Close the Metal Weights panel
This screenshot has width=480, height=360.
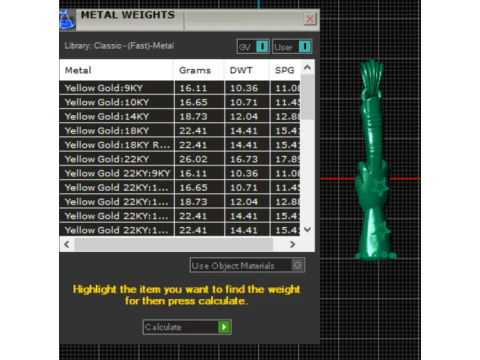310,19
